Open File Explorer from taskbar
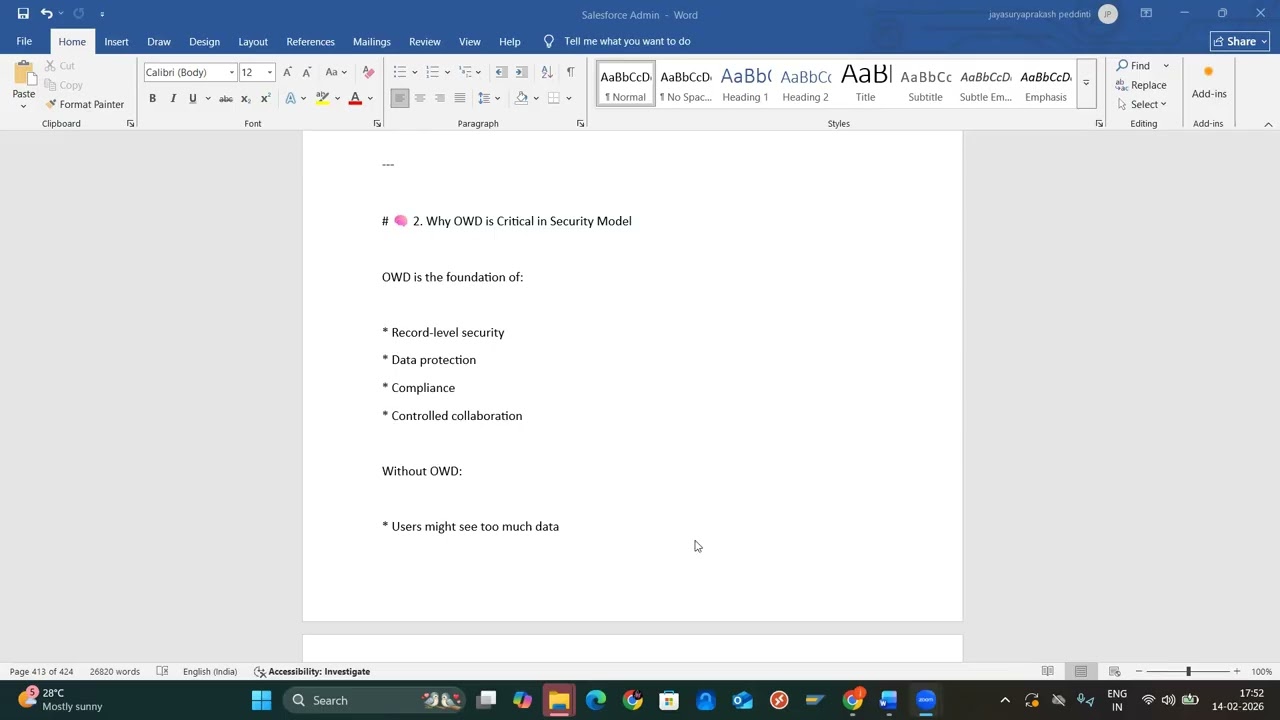Image resolution: width=1280 pixels, height=720 pixels. [x=559, y=700]
